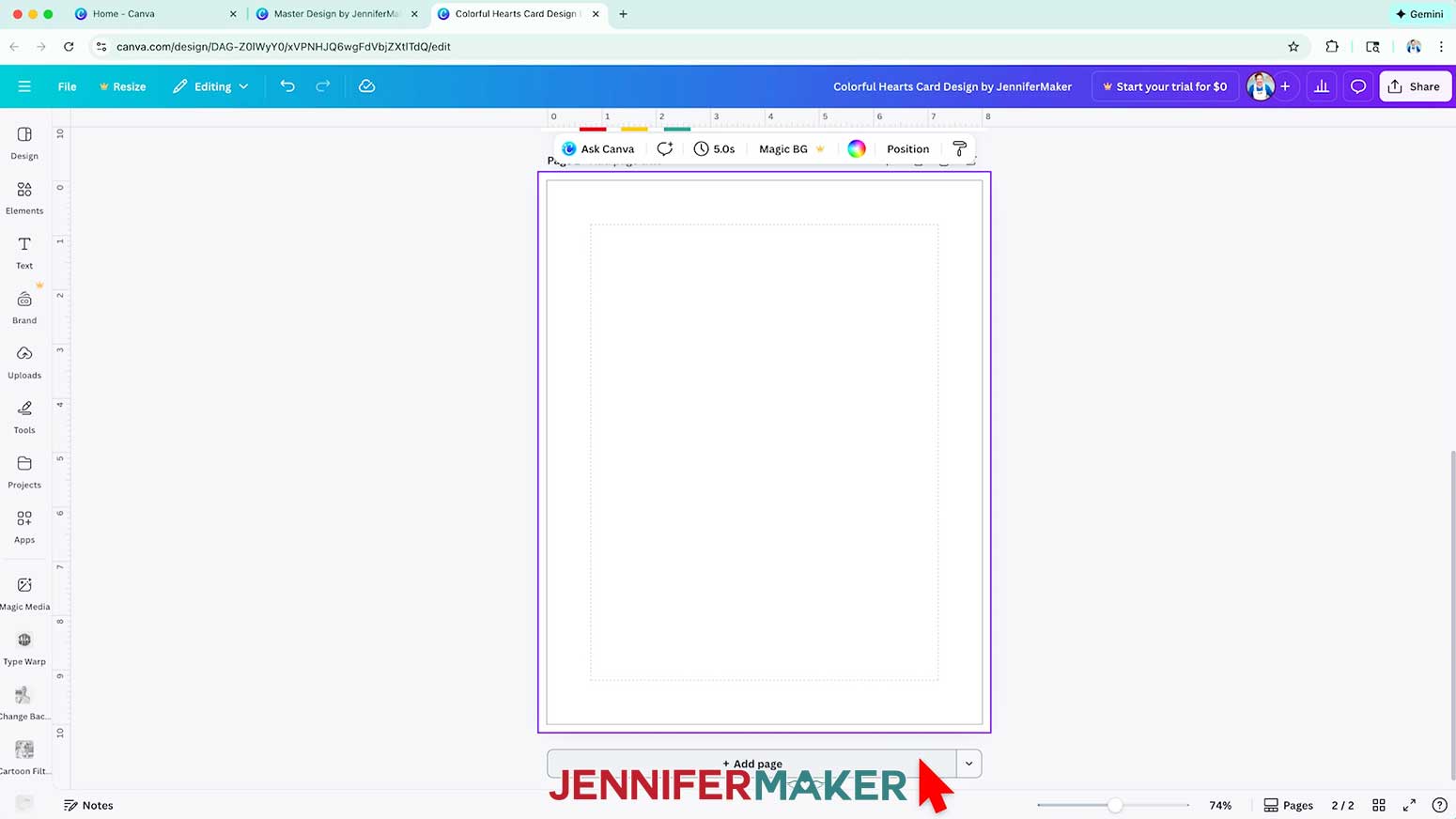Image resolution: width=1456 pixels, height=819 pixels.
Task: Click the design title text
Action: 952,86
